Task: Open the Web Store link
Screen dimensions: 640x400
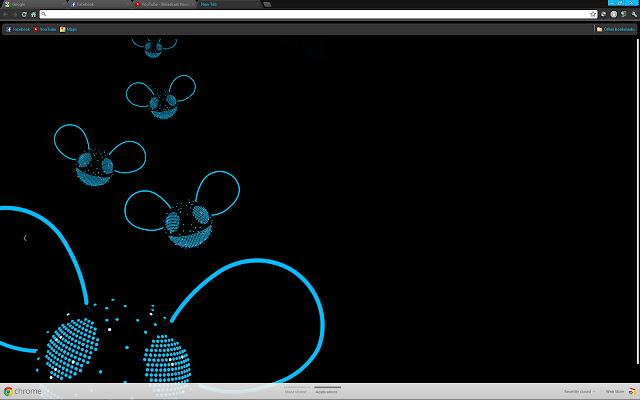Action: click(614, 391)
